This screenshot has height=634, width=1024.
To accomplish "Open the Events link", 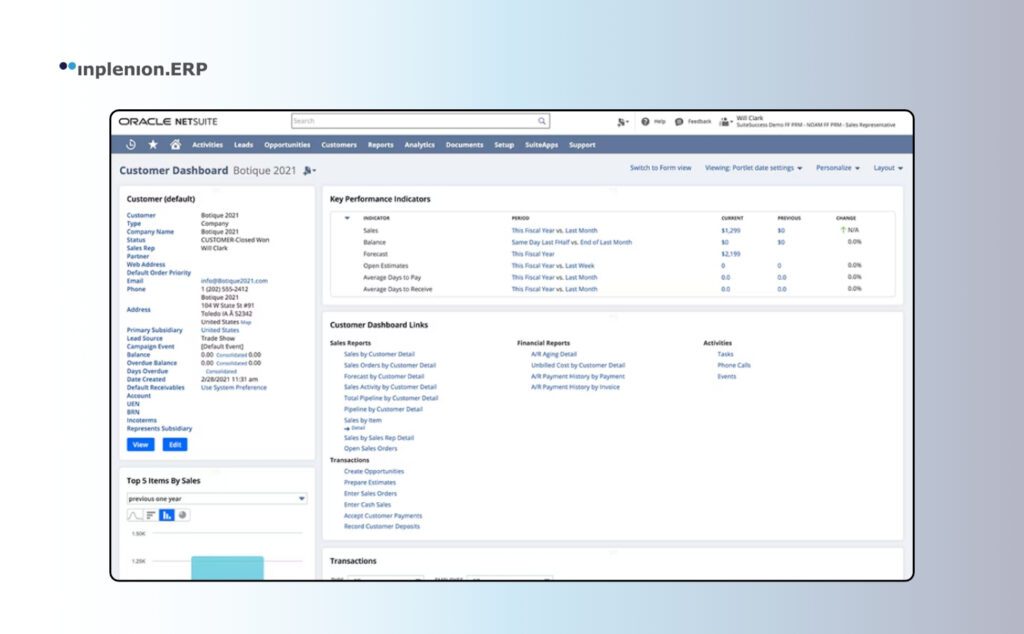I will click(727, 376).
